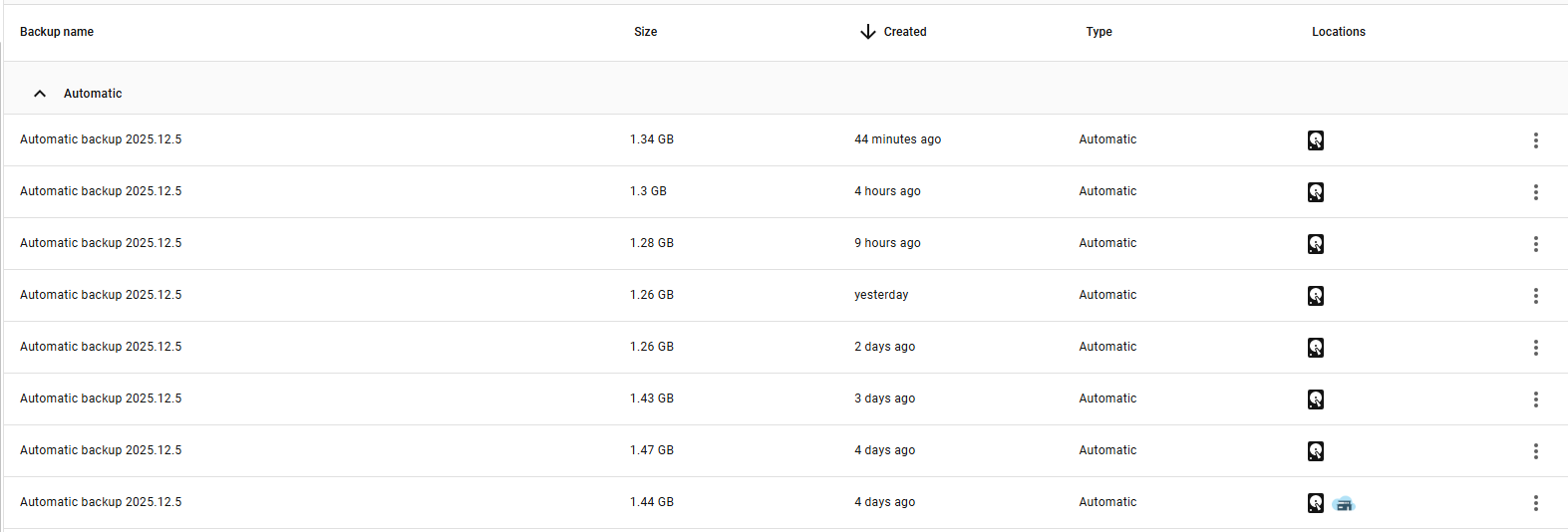The height and width of the screenshot is (532, 1568).
Task: Open overflow menu for 2 days ago backup
Action: 1535,348
